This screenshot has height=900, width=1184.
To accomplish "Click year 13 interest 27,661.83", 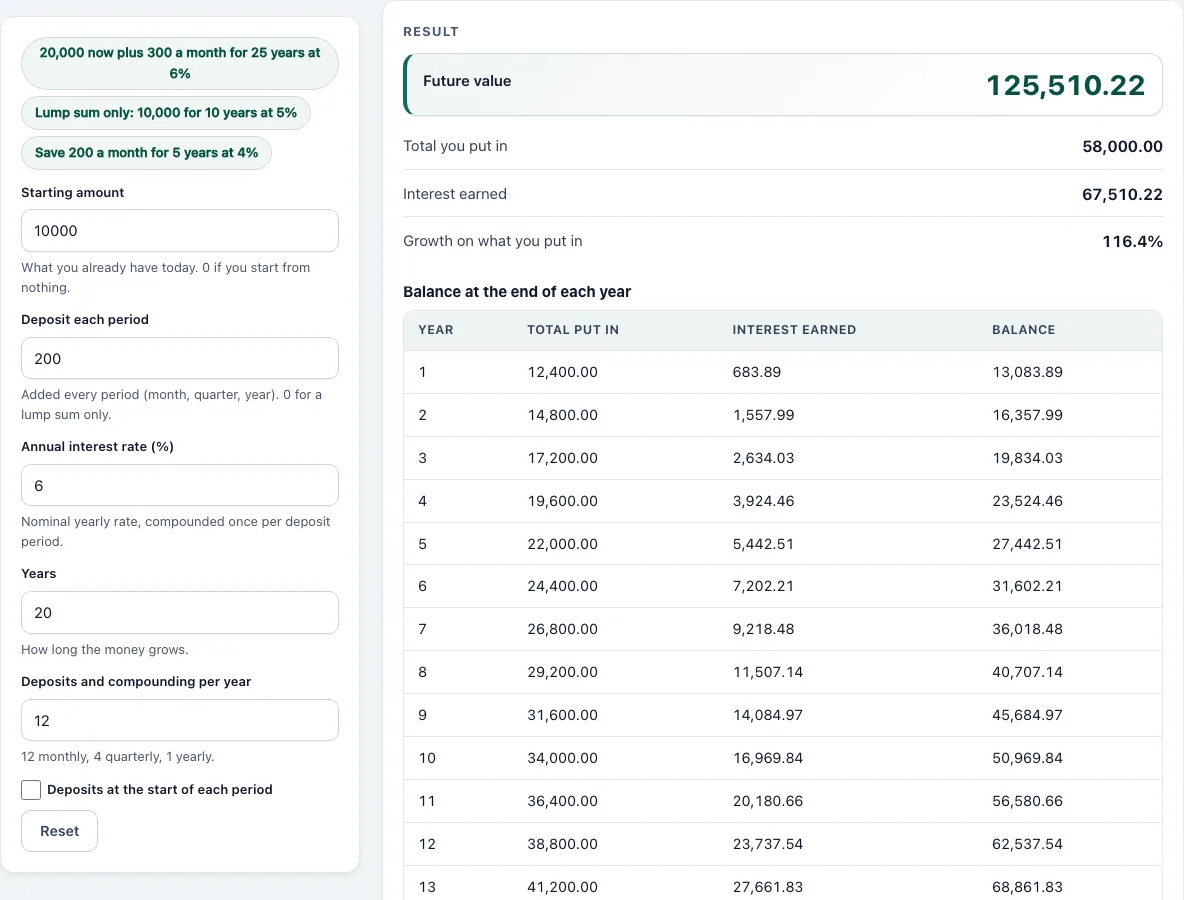I will click(x=768, y=888).
